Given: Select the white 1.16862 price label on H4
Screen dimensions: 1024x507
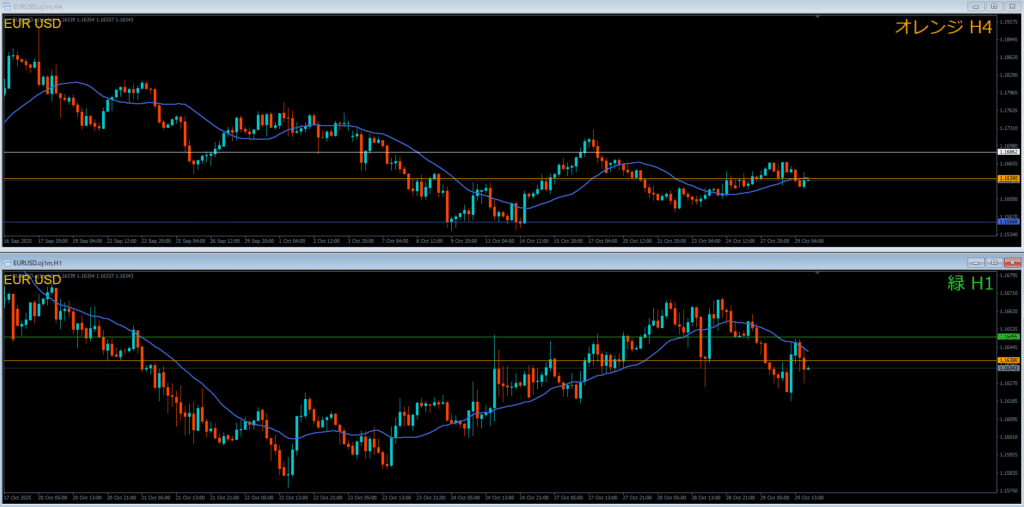Looking at the screenshot, I should pyautogui.click(x=1008, y=152).
